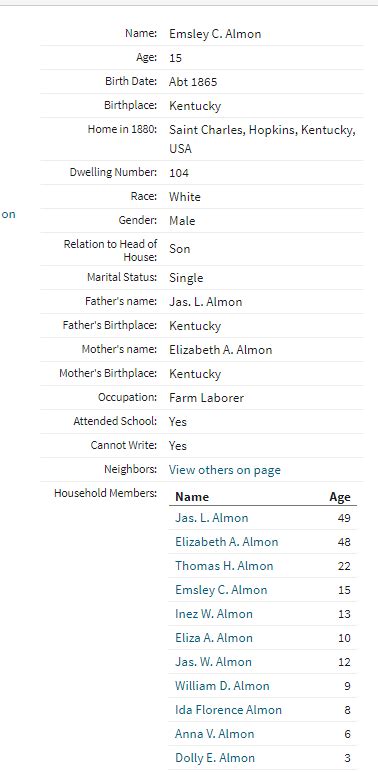
Task: Click the Abt 1865 birth date value
Action: pos(193,82)
